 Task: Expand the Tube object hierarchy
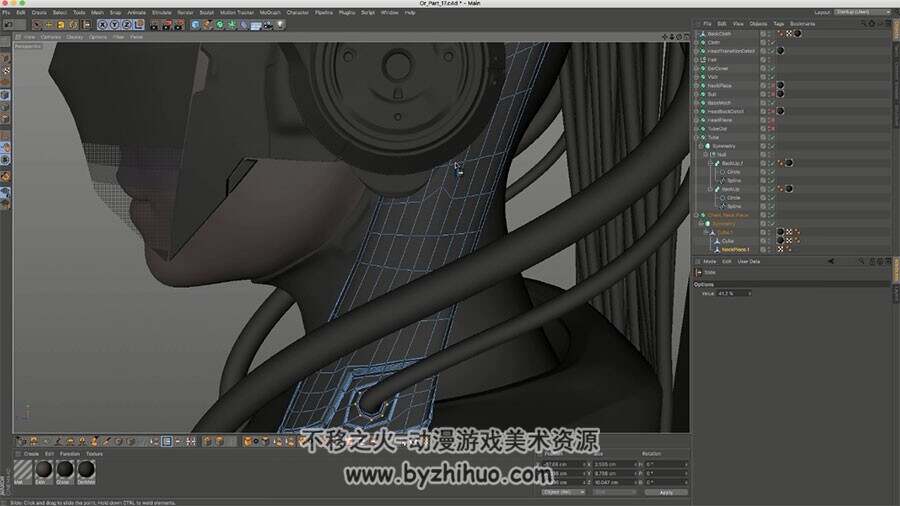(696, 137)
